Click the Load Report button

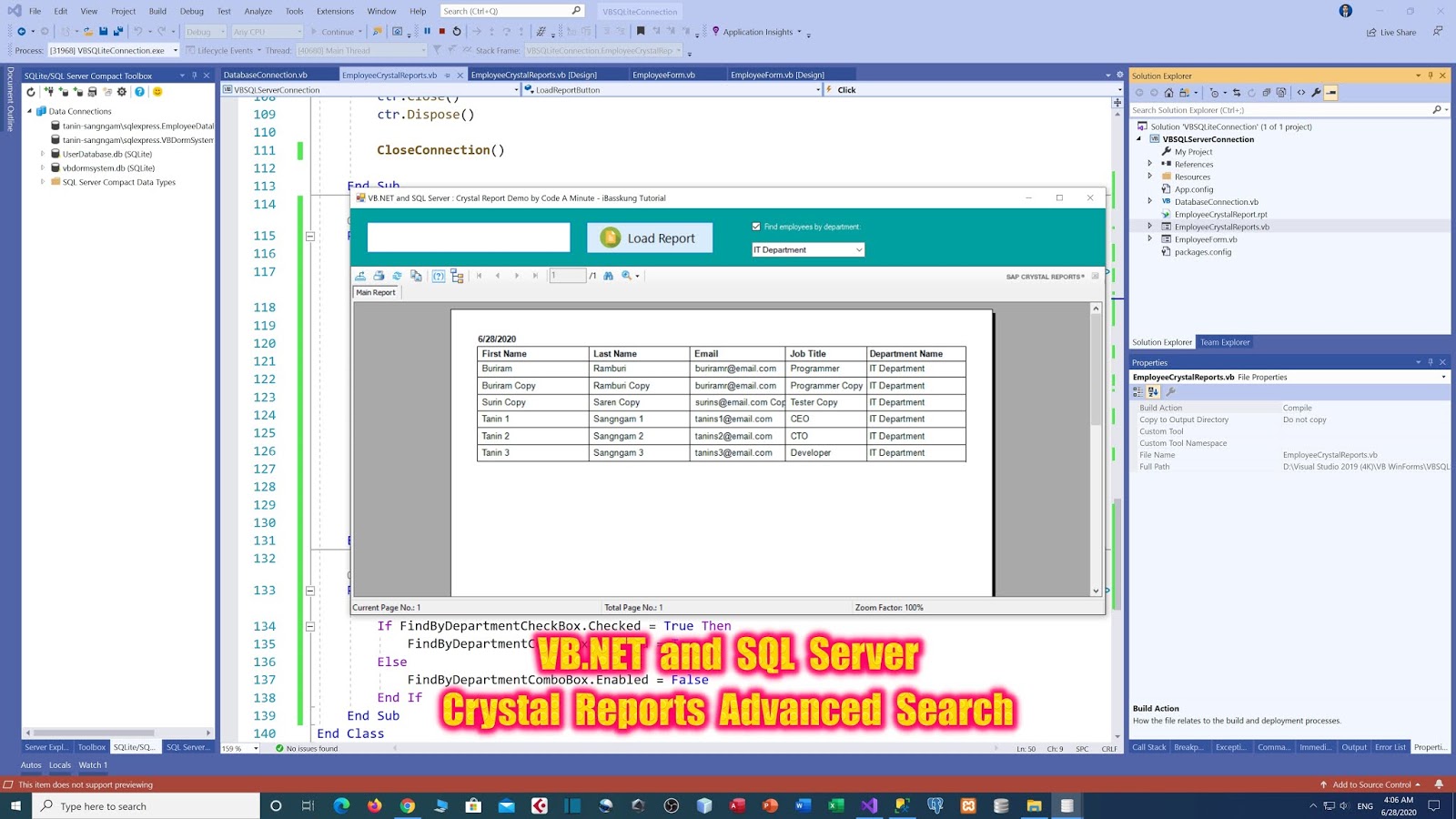click(649, 238)
